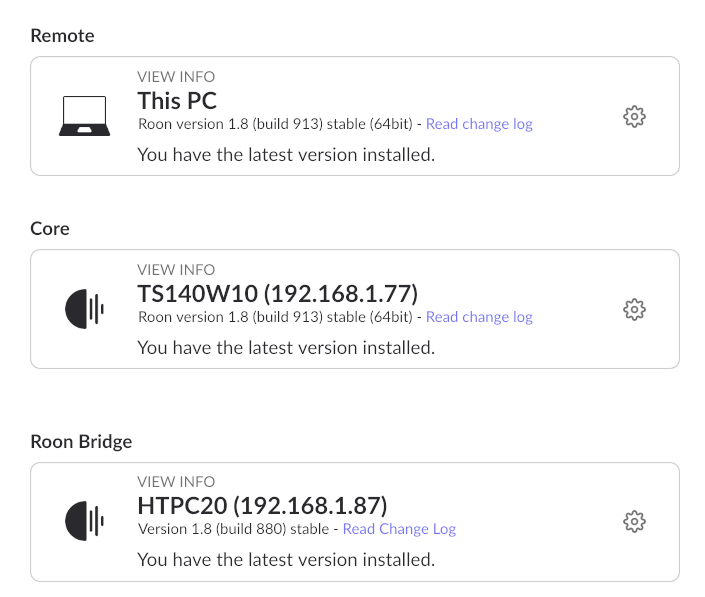This screenshot has height=597, width=705.
Task: Open the settings gear for TS140W10 core
Action: (x=634, y=309)
